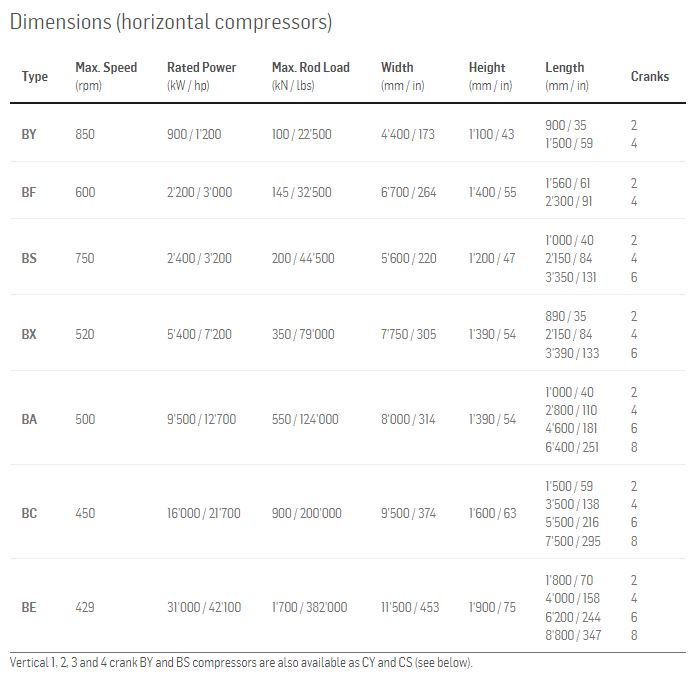The image size is (692, 687).
Task: Select the Max. Rod Load column header
Action: (x=311, y=68)
